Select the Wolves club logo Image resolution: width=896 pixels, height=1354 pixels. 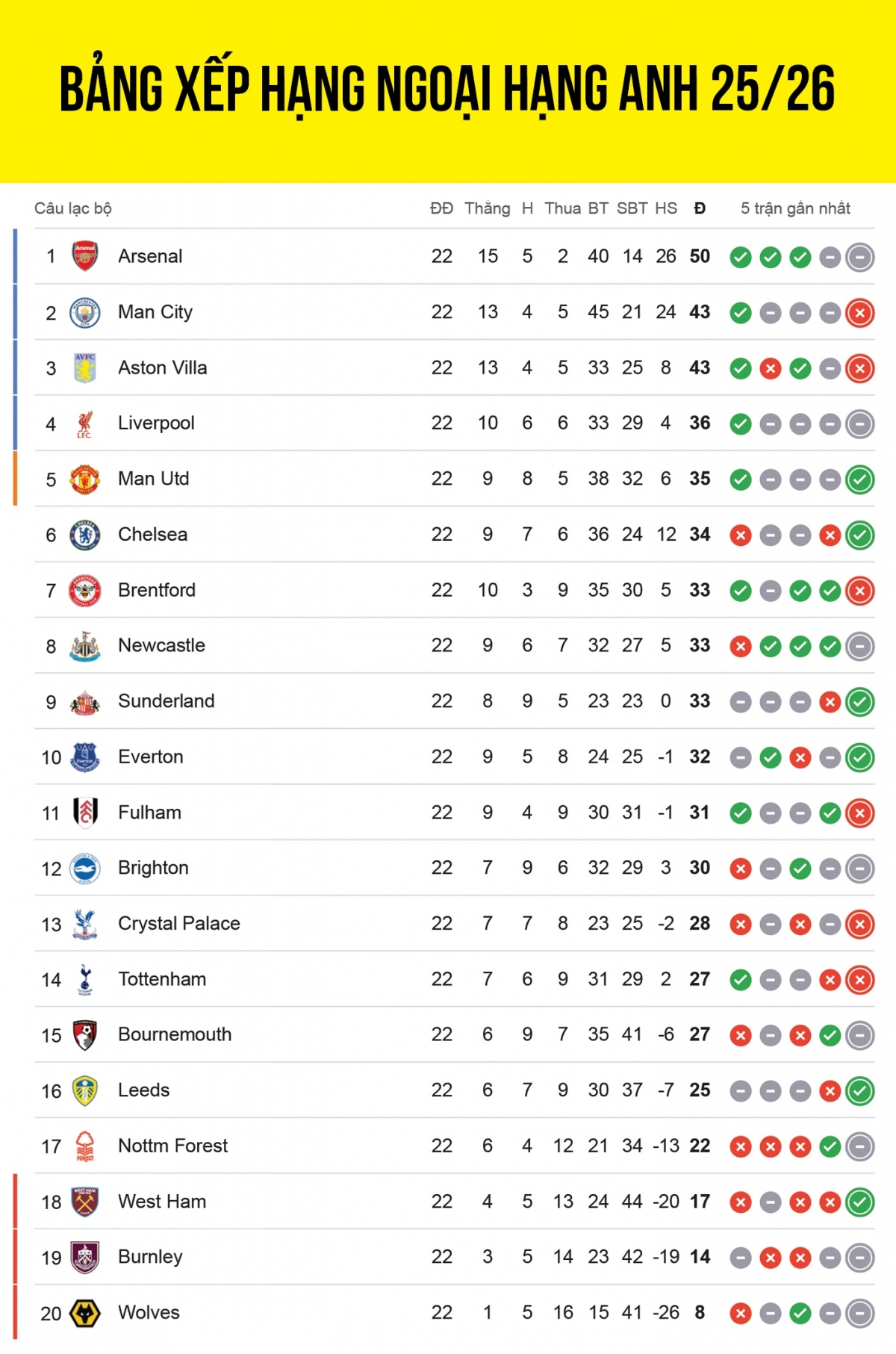pyautogui.click(x=85, y=1313)
